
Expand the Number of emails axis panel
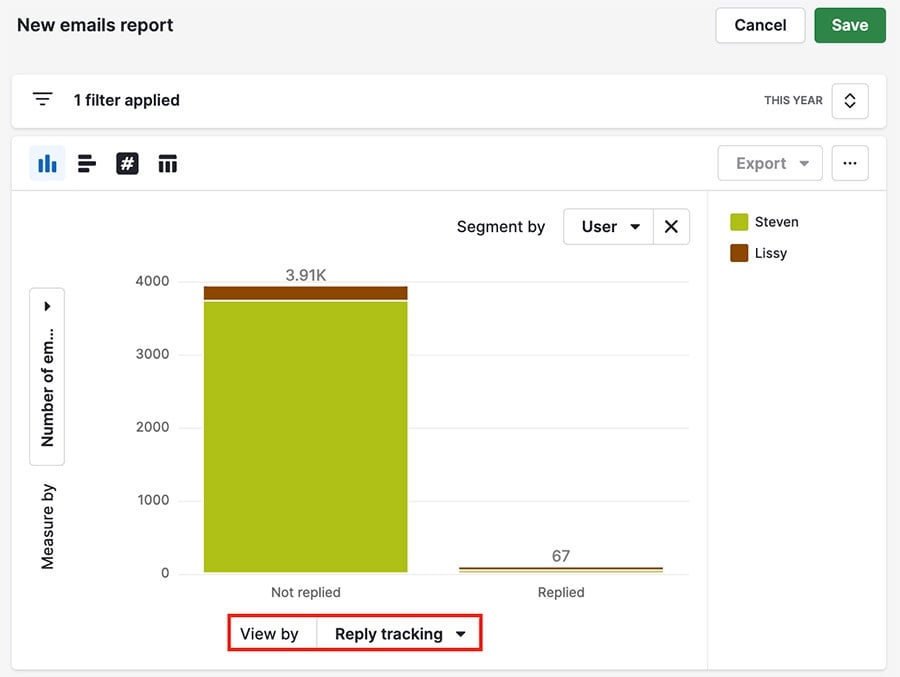(47, 305)
